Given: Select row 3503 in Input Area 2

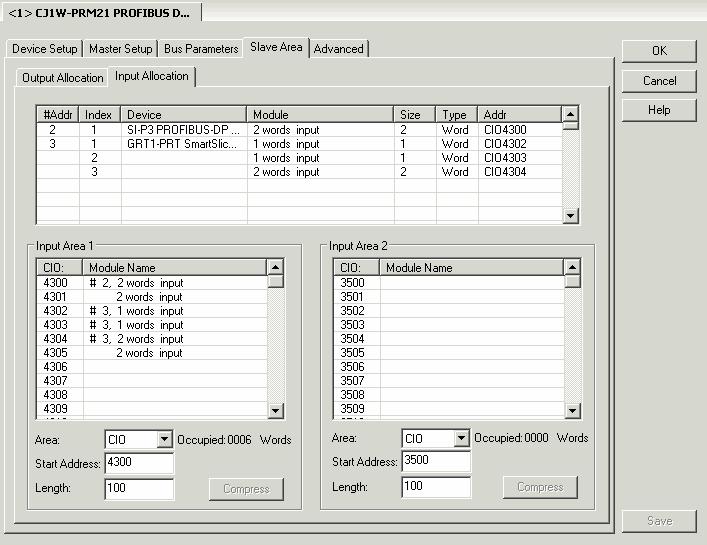Looking at the screenshot, I should tap(449, 325).
